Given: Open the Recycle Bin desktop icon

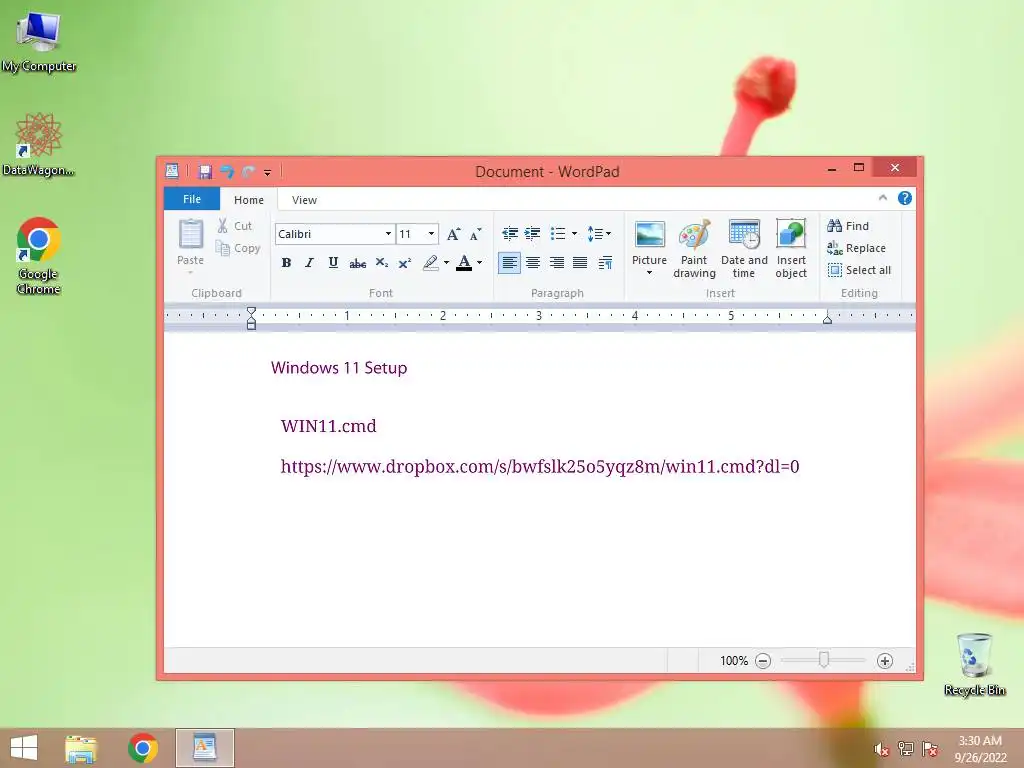Looking at the screenshot, I should [x=974, y=664].
